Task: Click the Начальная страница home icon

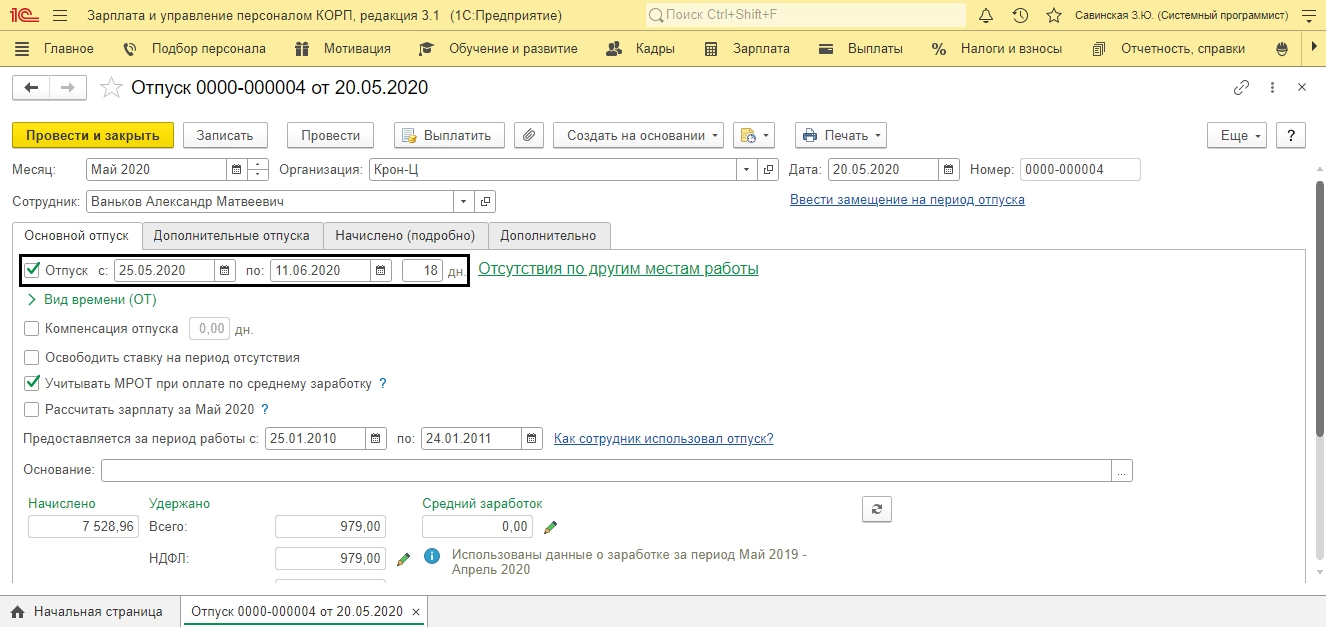Action: (17, 611)
